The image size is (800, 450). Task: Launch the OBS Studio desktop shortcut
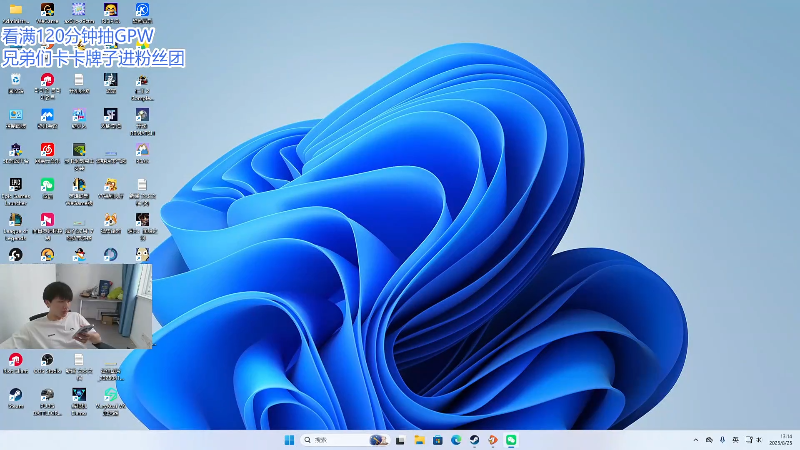[x=47, y=360]
